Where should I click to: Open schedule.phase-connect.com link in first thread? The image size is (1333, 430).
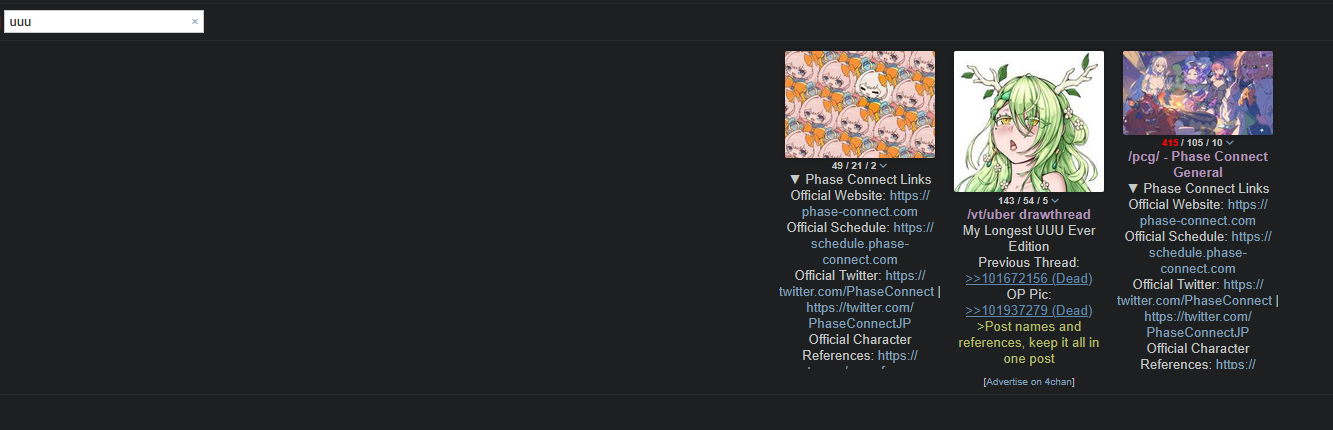(x=860, y=244)
